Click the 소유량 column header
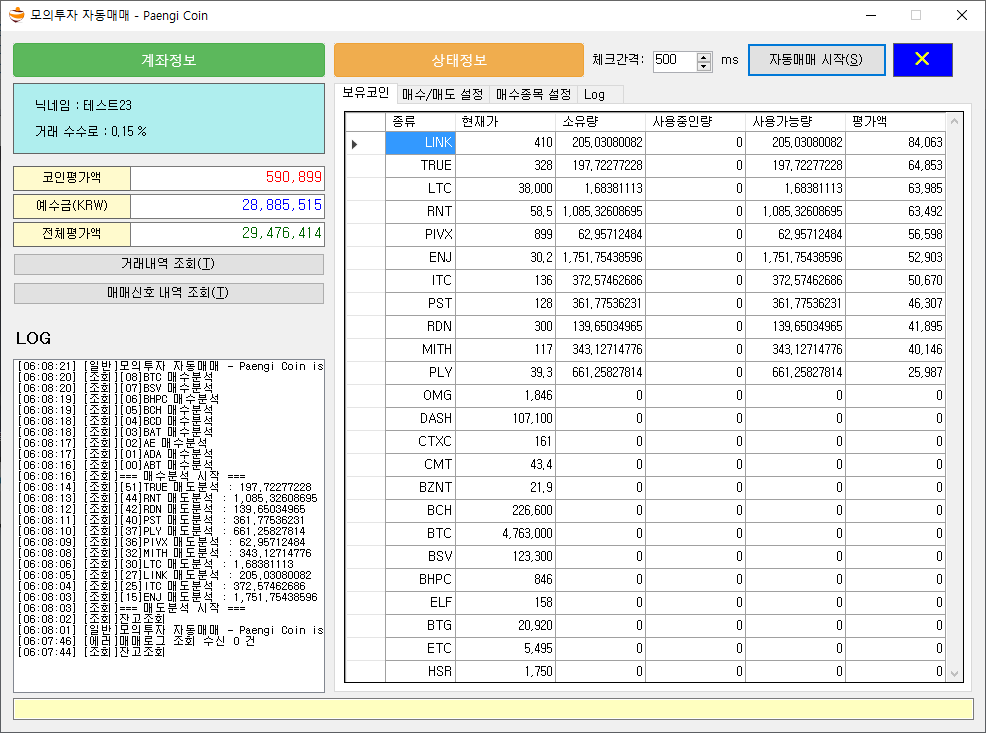 600,121
